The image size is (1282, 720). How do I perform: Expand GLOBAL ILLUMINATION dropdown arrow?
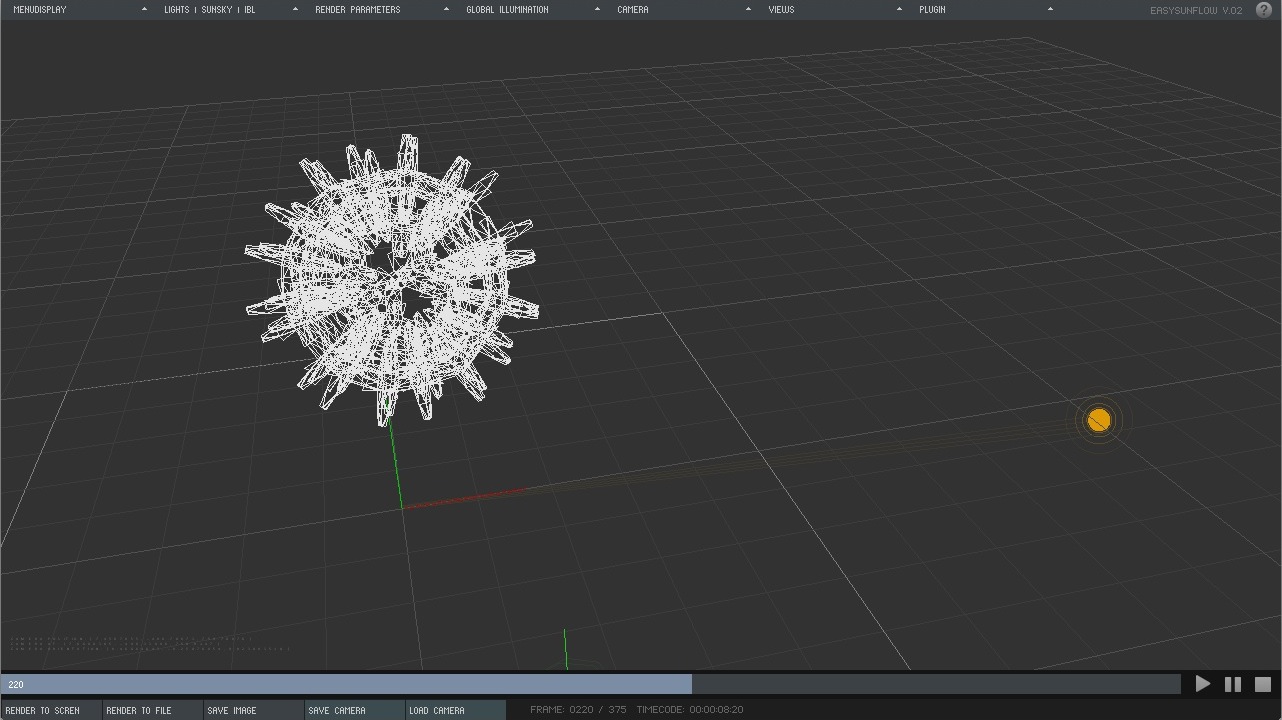597,9
